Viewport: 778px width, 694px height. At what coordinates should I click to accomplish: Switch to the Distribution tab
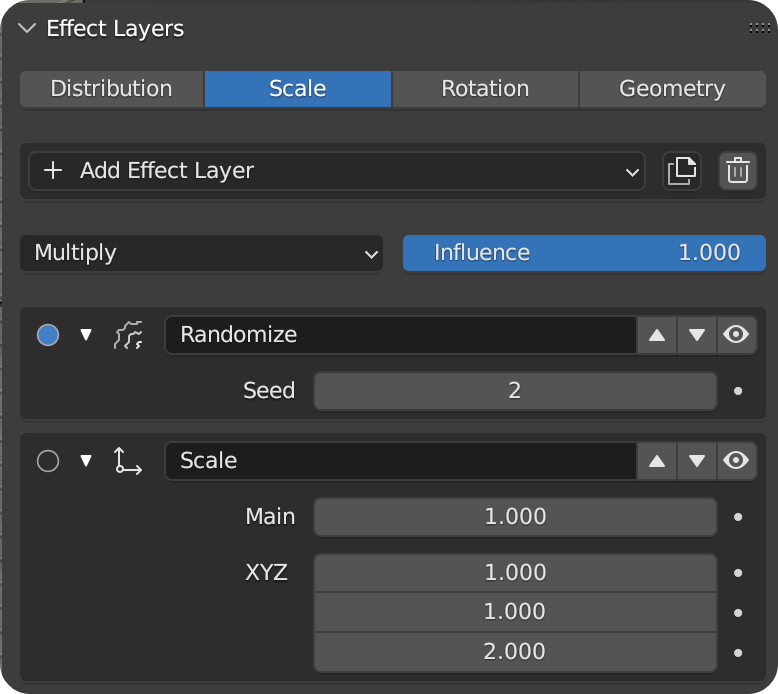(x=112, y=89)
